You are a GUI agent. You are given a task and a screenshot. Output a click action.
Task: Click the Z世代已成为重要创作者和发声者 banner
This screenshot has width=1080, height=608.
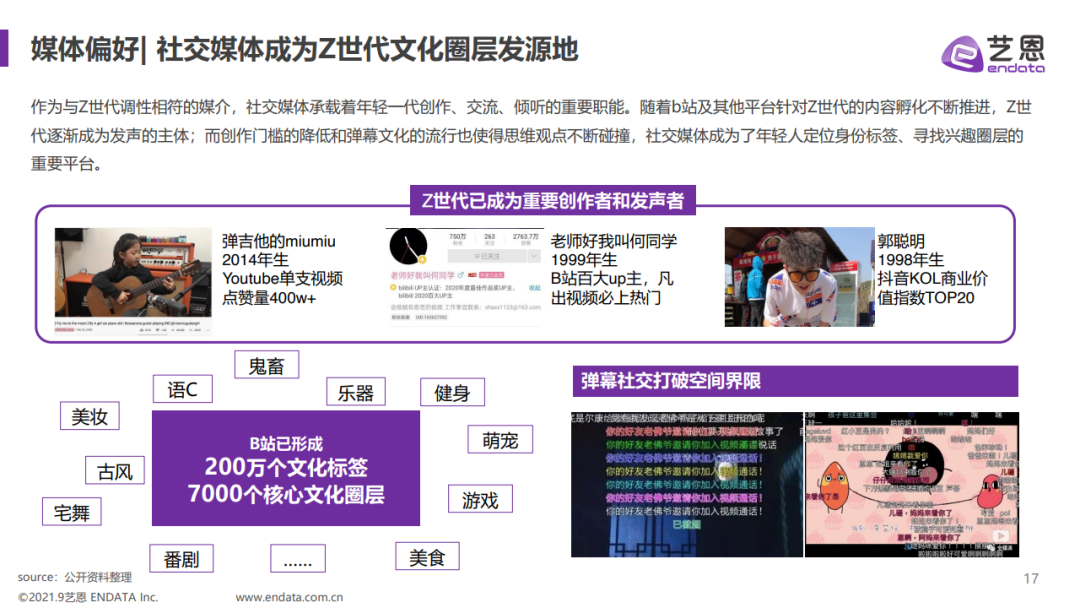click(x=552, y=200)
